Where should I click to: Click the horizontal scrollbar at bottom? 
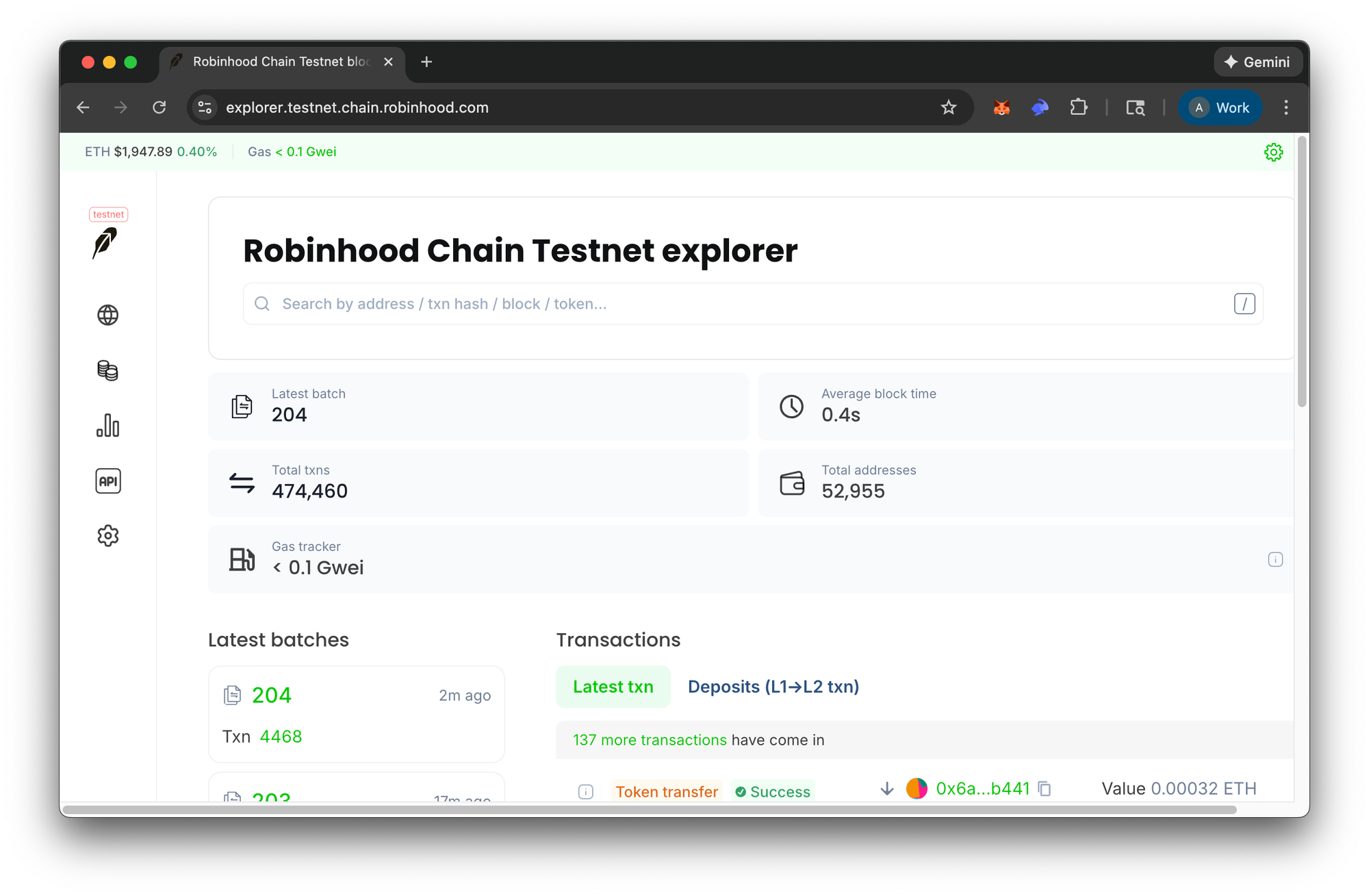[x=649, y=810]
